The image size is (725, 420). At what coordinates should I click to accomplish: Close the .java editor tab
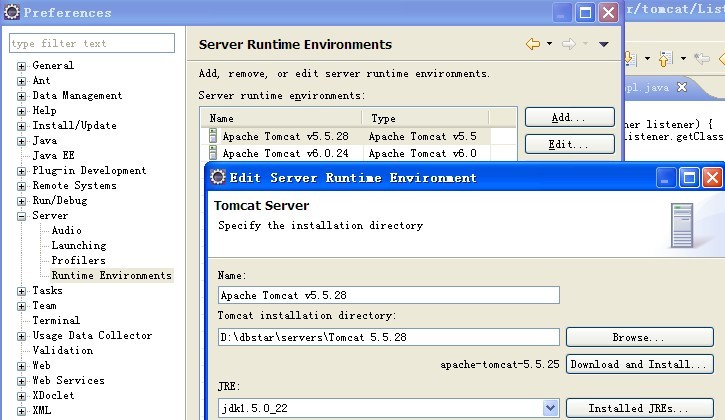click(x=682, y=87)
